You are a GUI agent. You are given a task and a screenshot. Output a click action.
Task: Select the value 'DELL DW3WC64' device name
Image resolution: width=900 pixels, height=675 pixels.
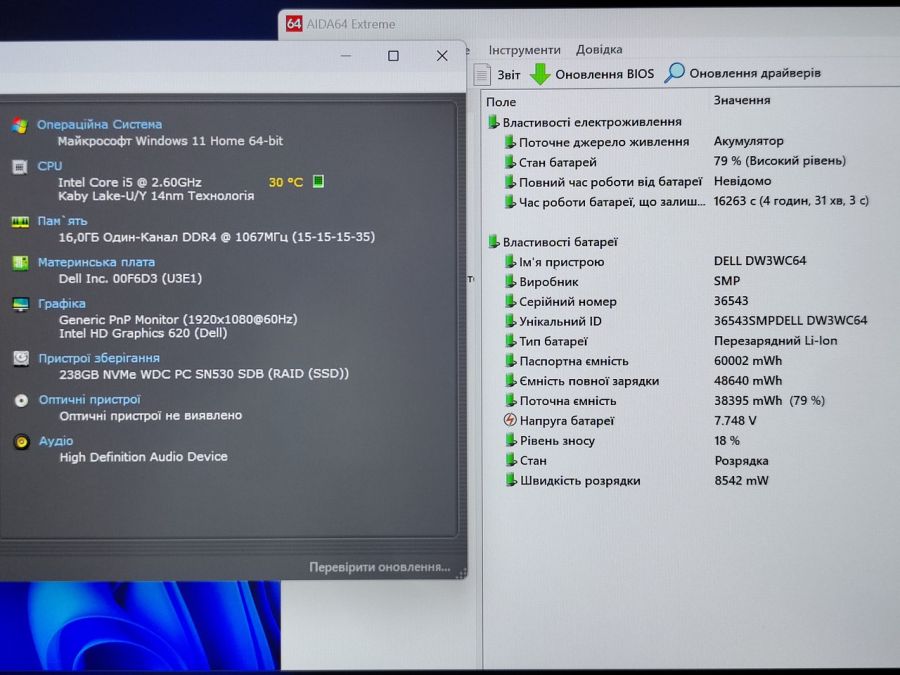760,261
